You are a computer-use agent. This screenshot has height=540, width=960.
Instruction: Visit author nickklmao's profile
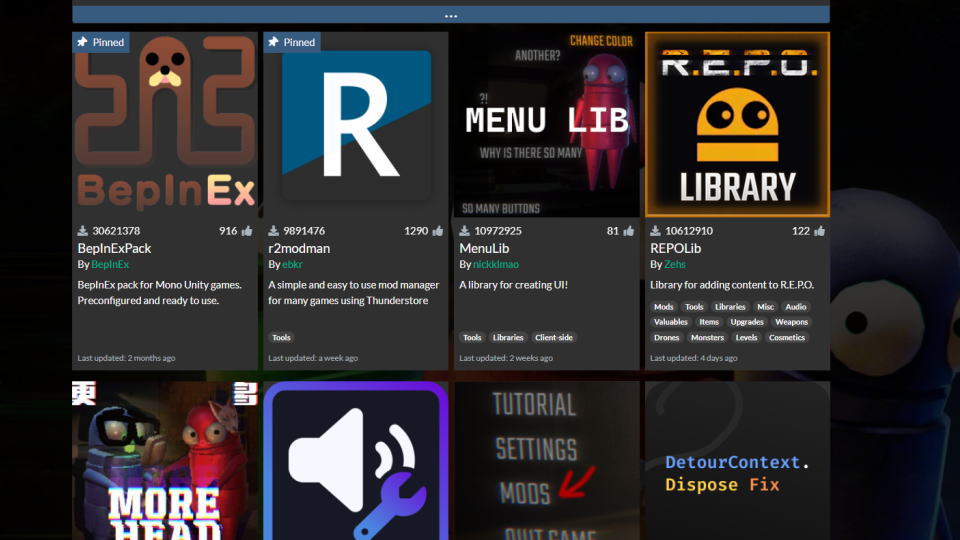pyautogui.click(x=496, y=264)
